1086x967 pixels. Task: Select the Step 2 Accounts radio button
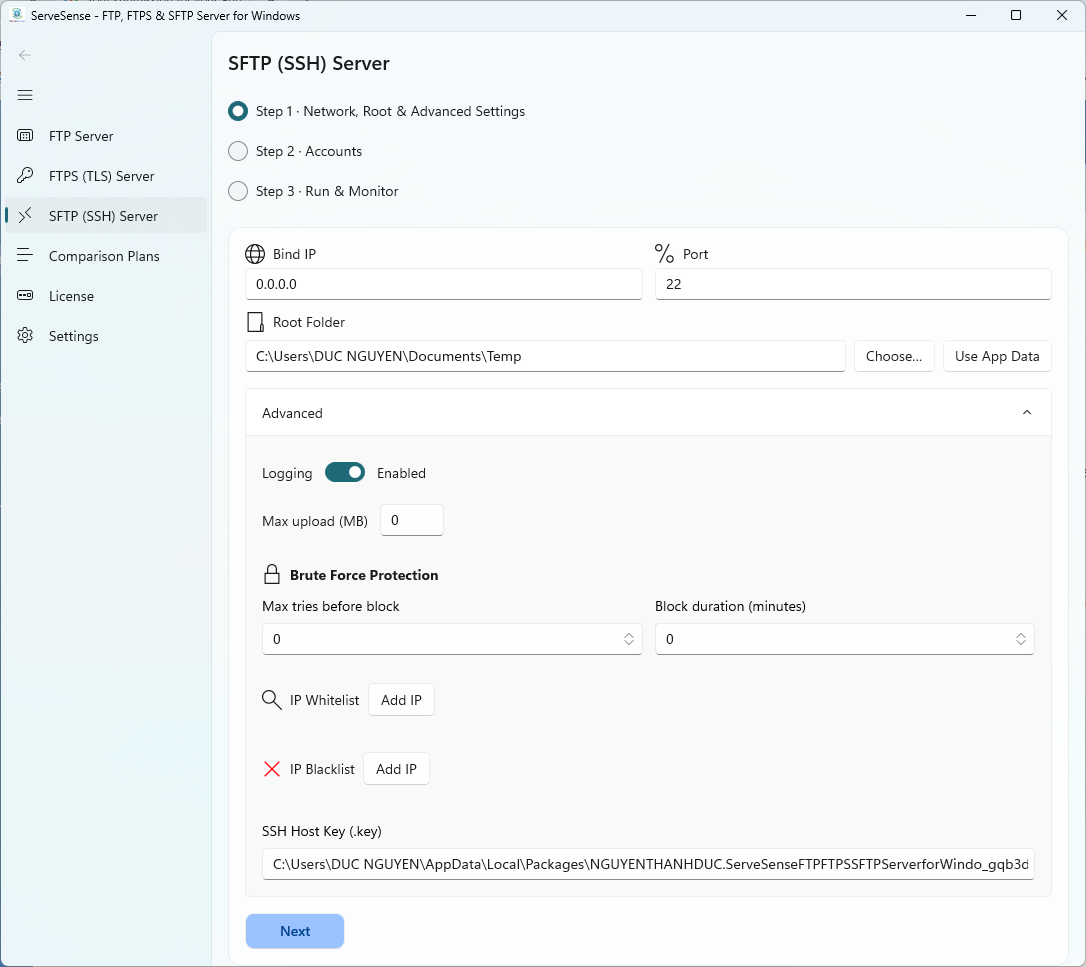[238, 152]
